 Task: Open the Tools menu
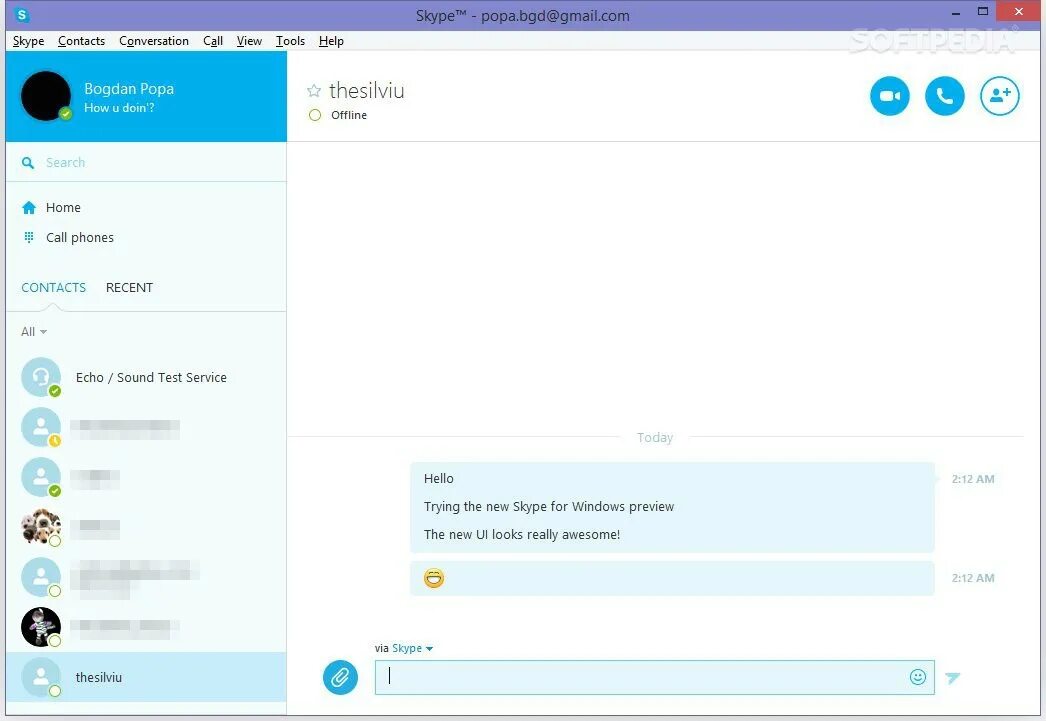(290, 41)
